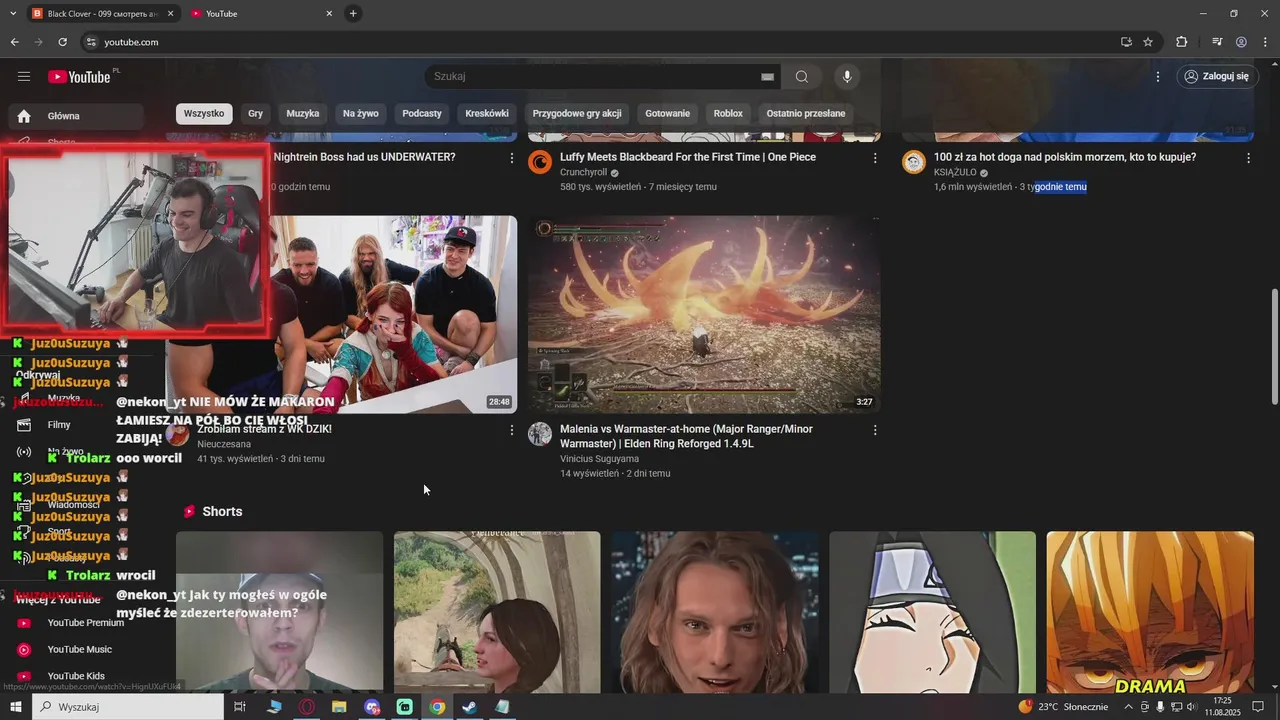Open 100 zł za hot doga video title
The height and width of the screenshot is (720, 1280).
[1065, 157]
